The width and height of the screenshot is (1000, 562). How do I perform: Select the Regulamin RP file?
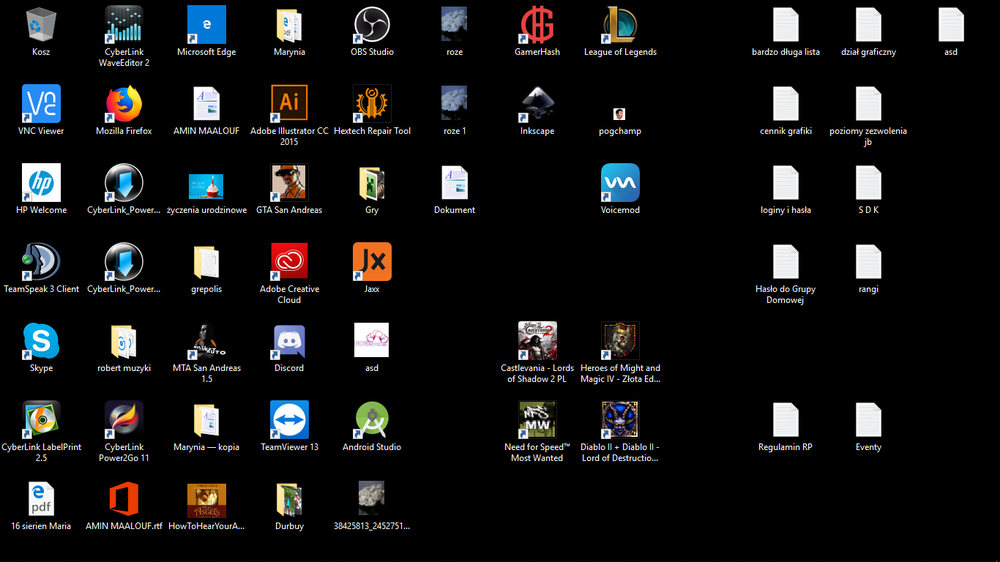click(785, 420)
